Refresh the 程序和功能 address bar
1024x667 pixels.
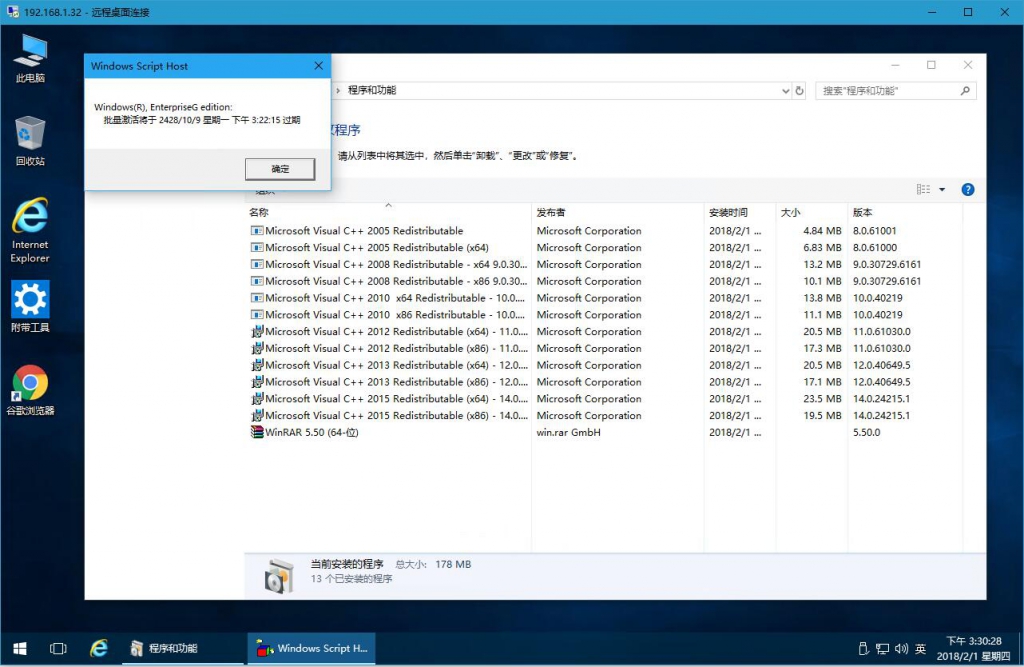tap(799, 91)
